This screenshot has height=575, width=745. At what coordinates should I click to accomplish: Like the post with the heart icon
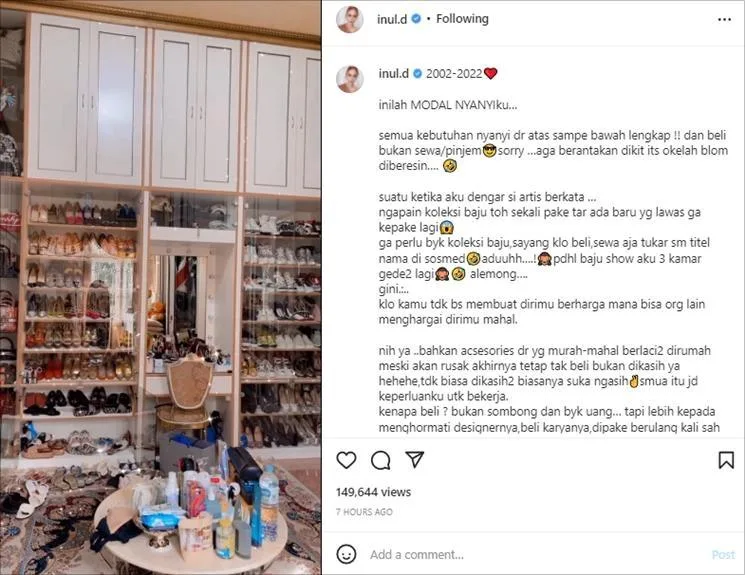[x=346, y=460]
